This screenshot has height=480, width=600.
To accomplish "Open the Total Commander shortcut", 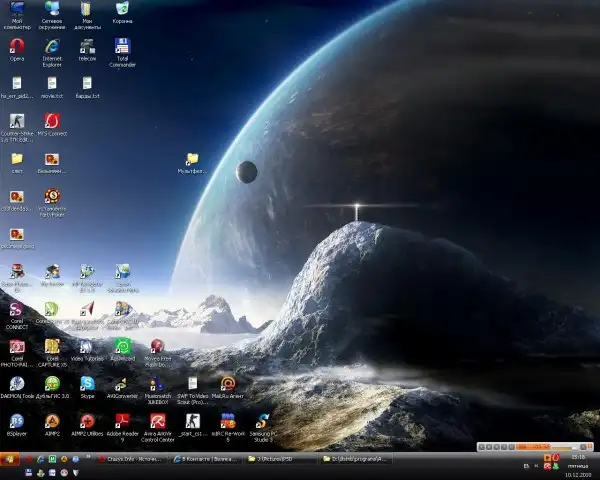I will click(x=122, y=47).
